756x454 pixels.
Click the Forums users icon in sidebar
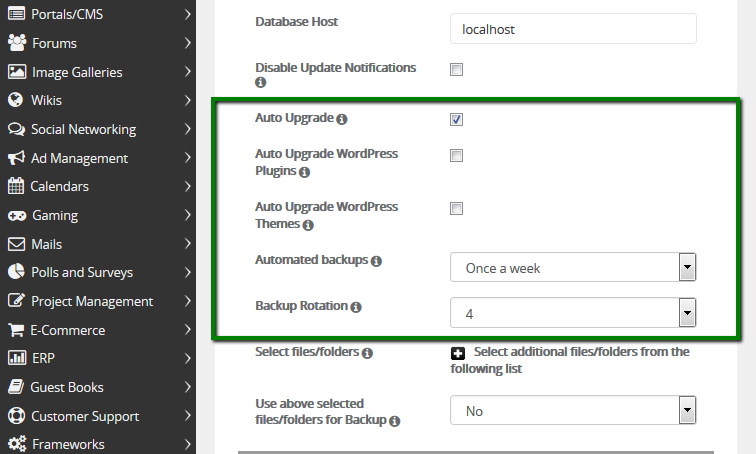point(16,43)
